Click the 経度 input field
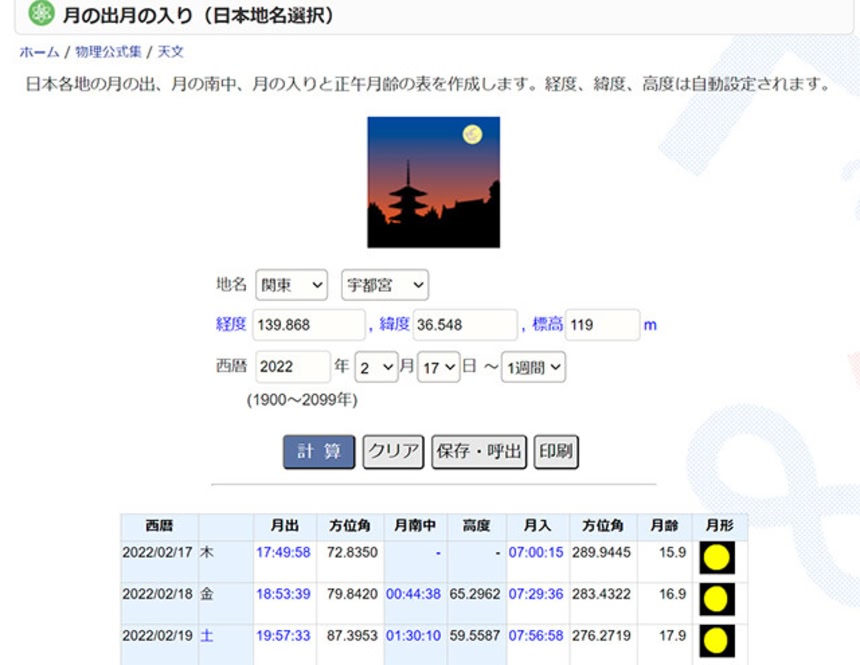 point(310,325)
